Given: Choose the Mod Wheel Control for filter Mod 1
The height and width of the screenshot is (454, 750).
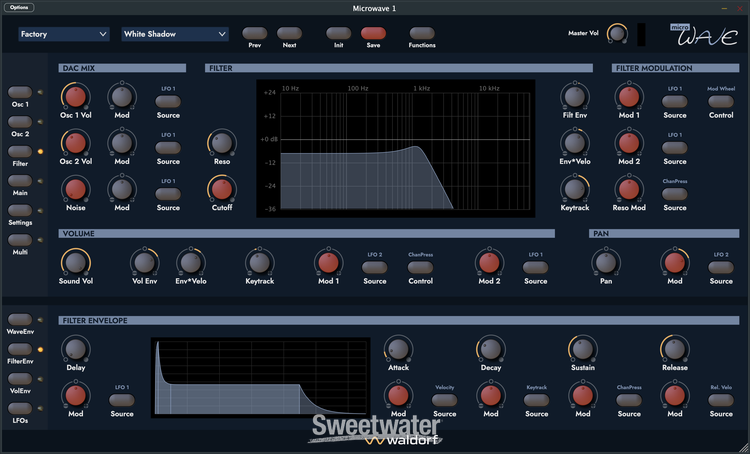Looking at the screenshot, I should [721, 101].
